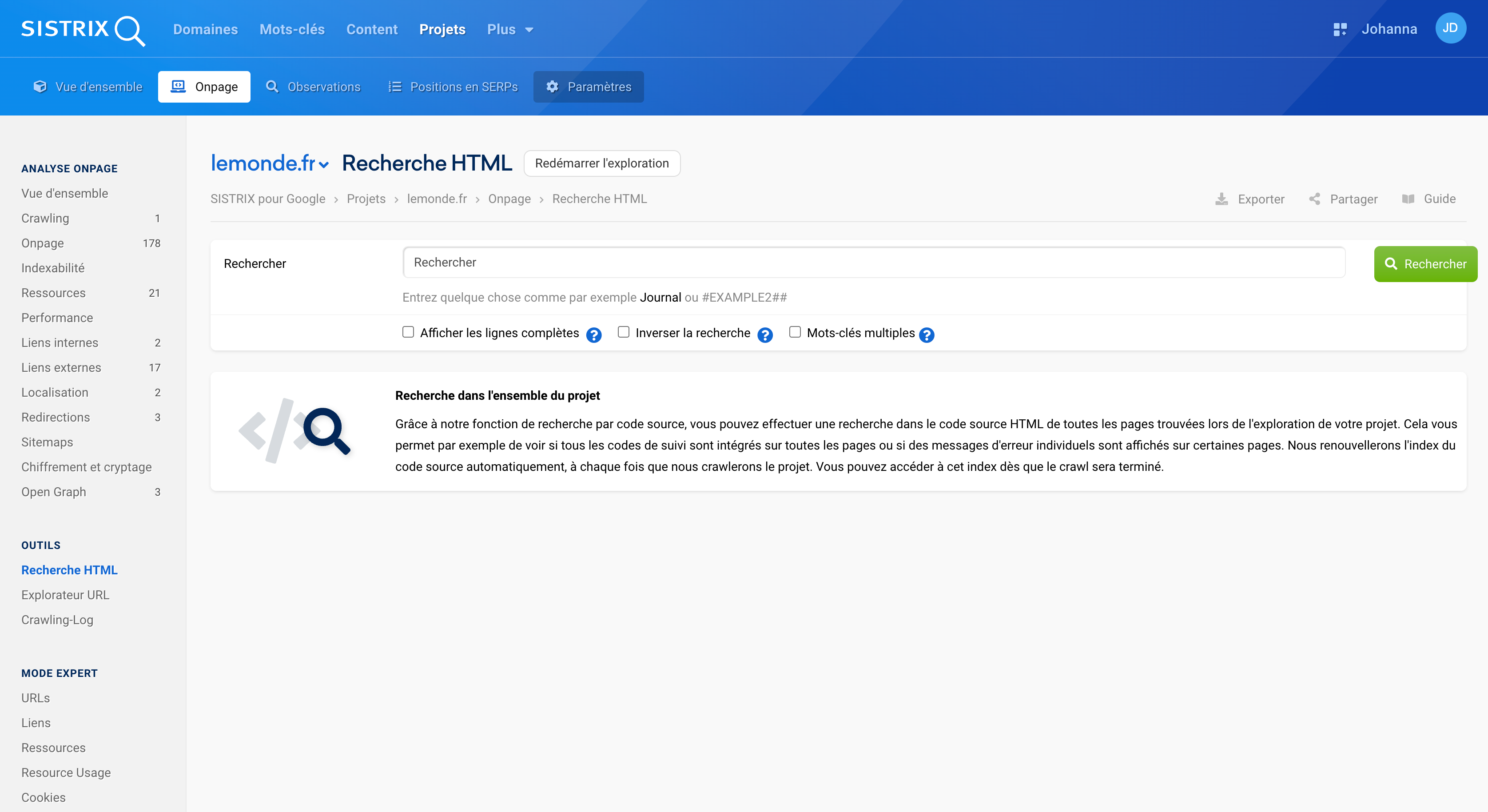Click the Redémarrer l'exploration button
The image size is (1488, 812).
[601, 163]
